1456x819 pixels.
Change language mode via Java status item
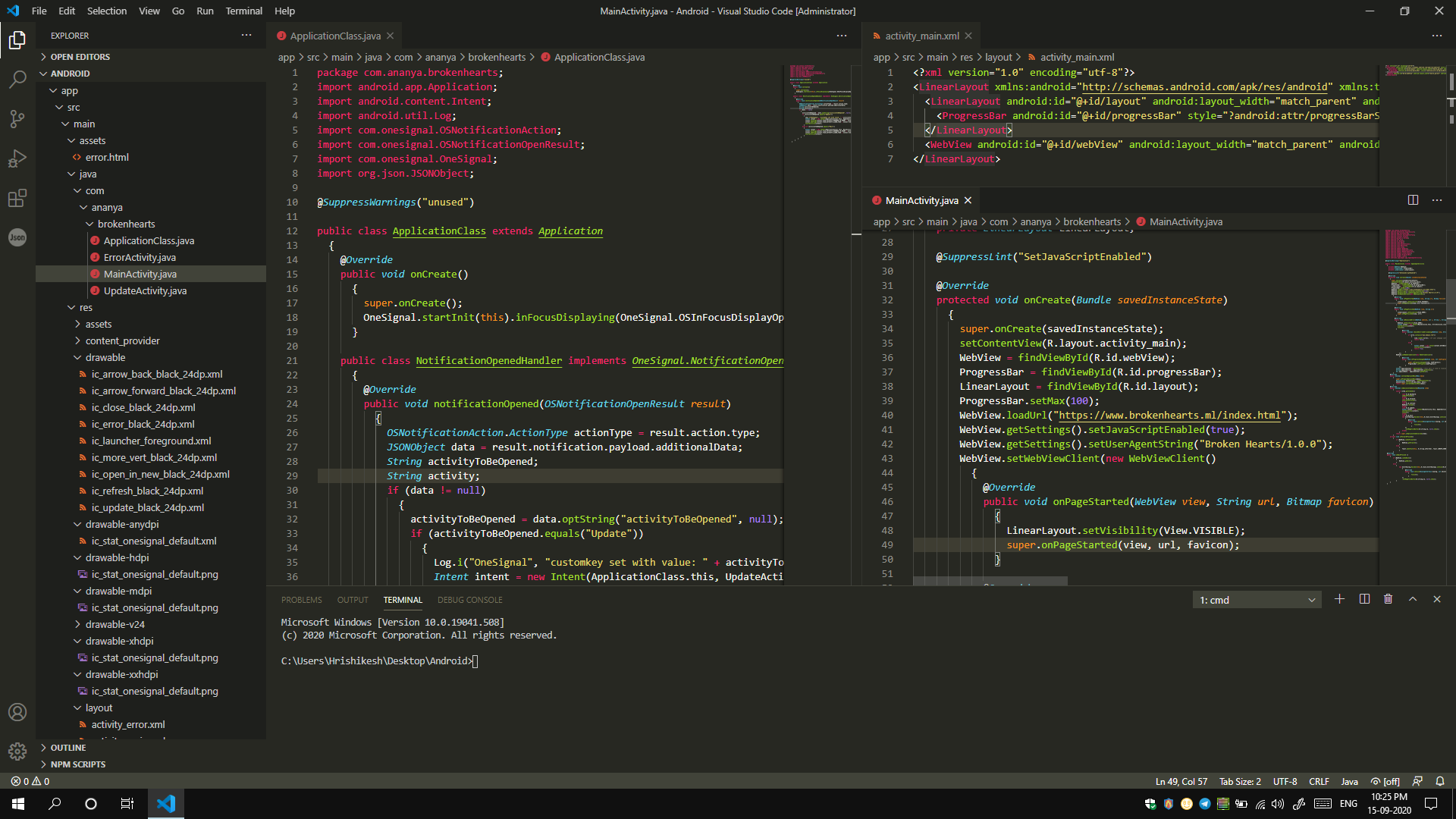coord(1349,781)
